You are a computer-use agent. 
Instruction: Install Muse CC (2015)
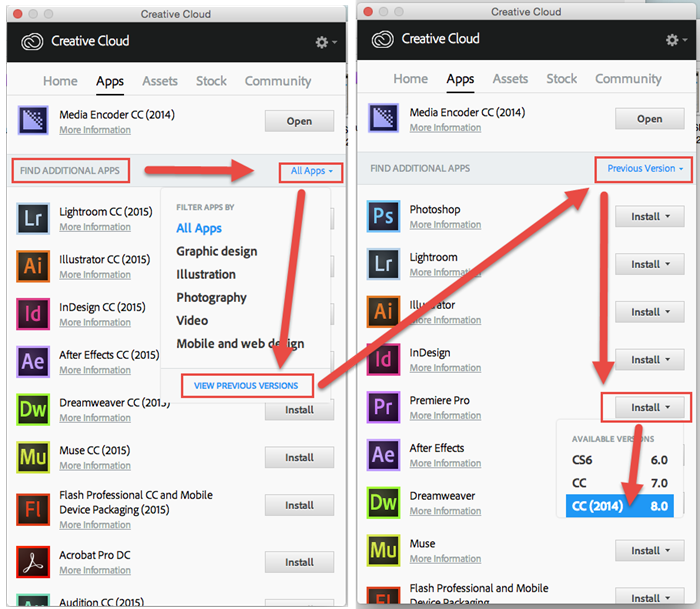(x=299, y=458)
